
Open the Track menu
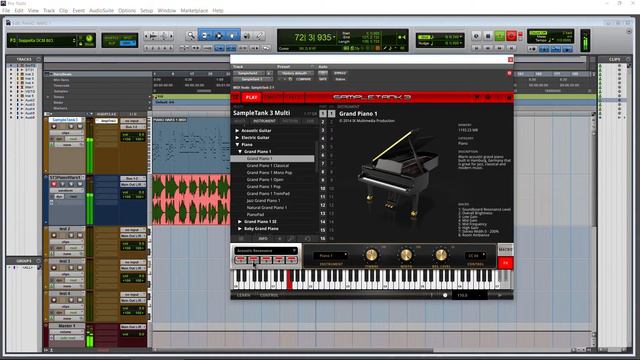49,11
